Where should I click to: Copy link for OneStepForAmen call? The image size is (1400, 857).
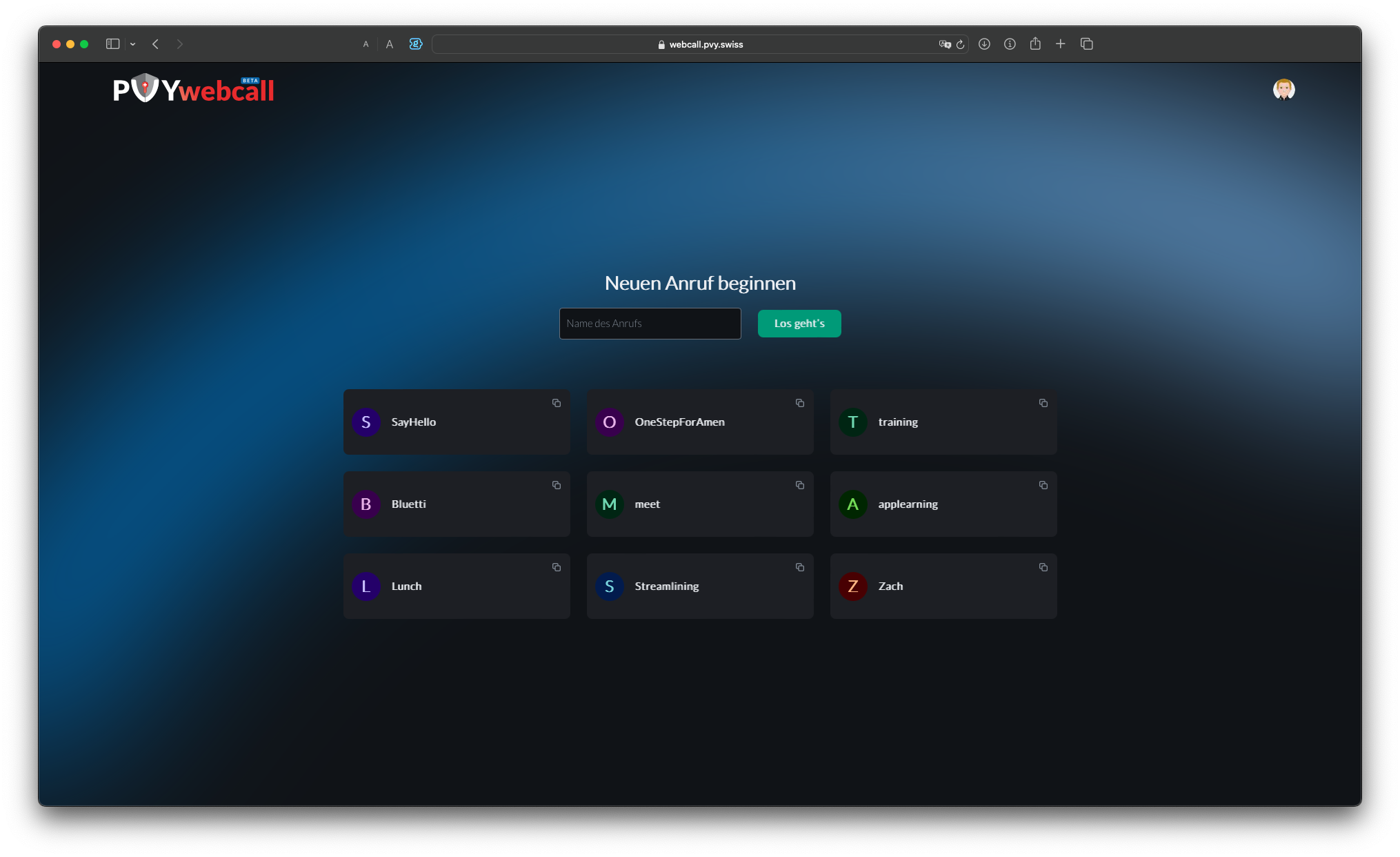[799, 403]
